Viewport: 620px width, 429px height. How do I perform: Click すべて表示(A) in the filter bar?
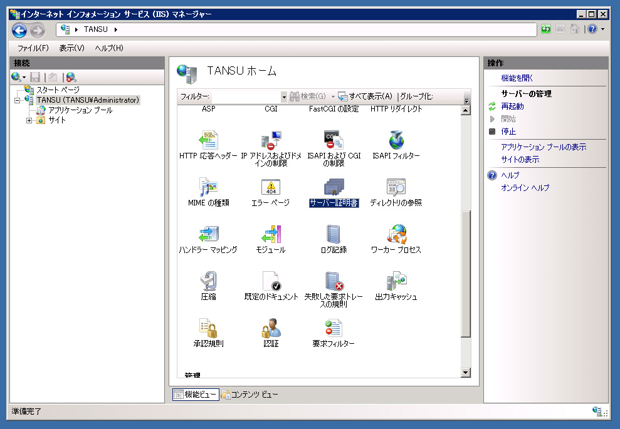[365, 96]
